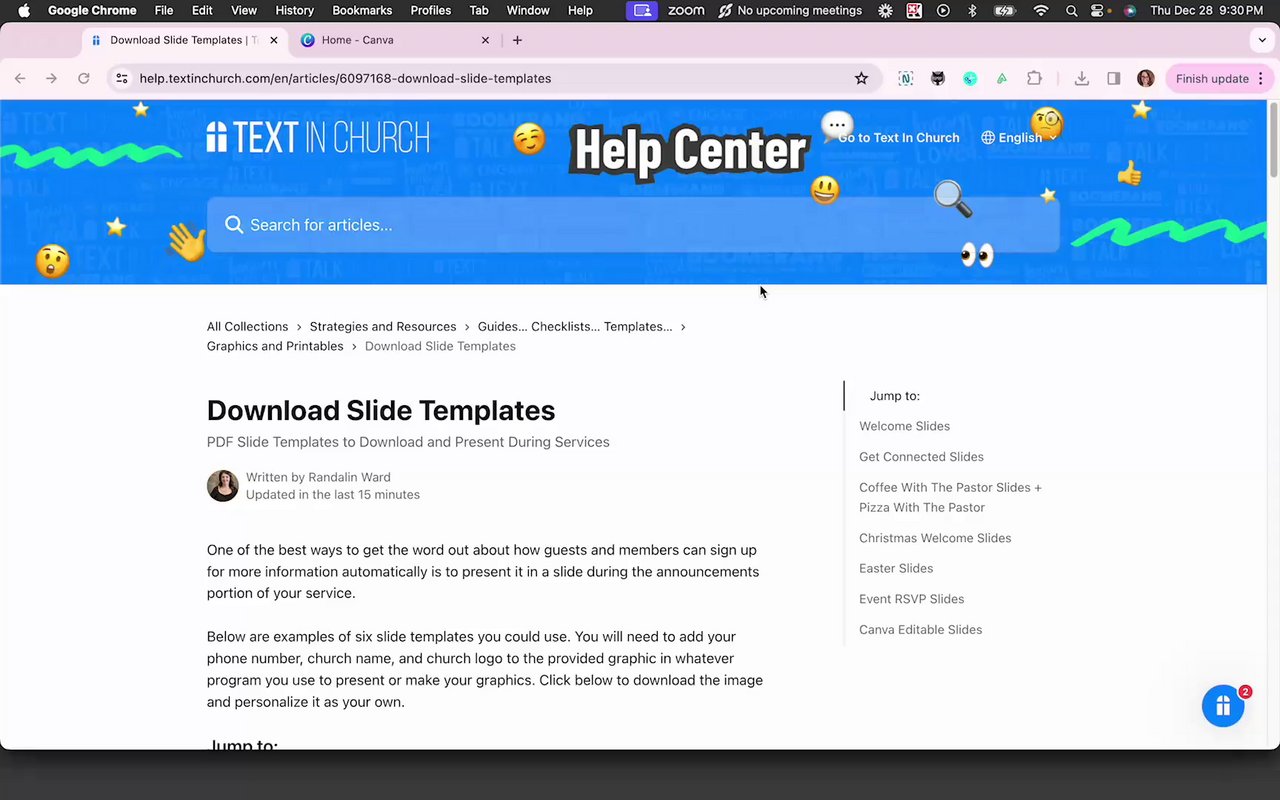
Task: Open the Edit menu
Action: (202, 10)
